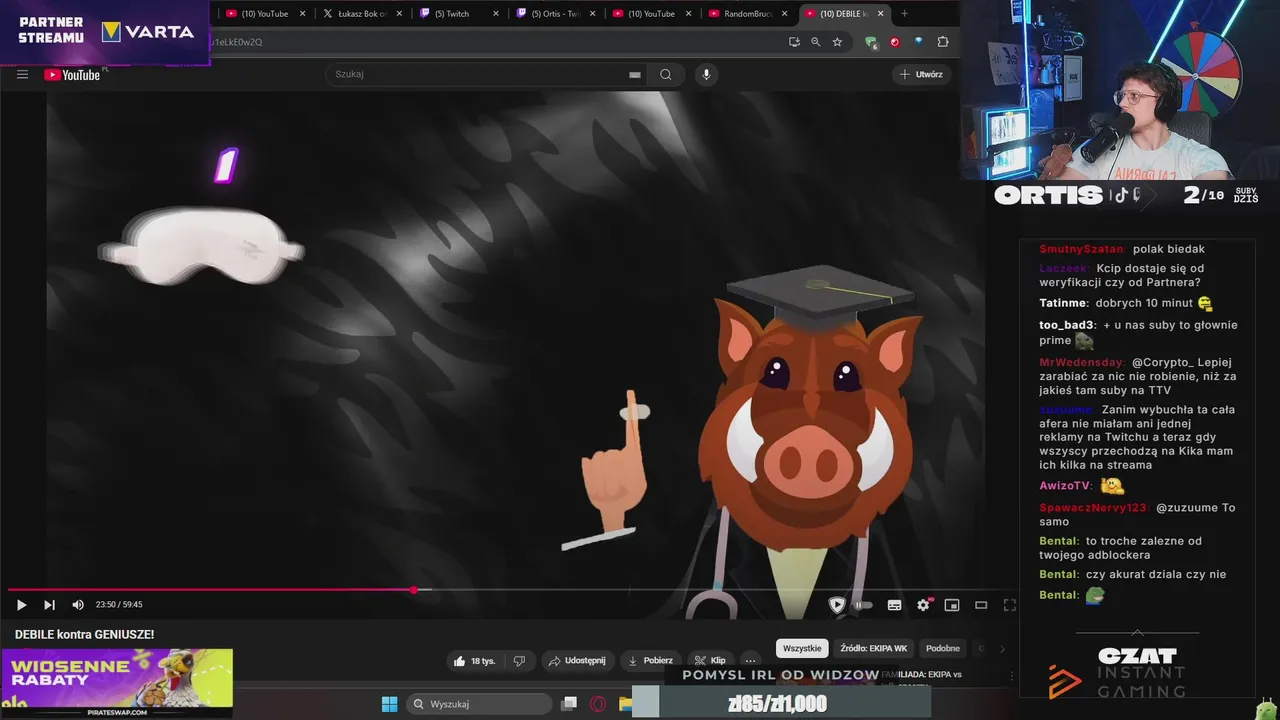Click chat username MrWedensday
The image size is (1280, 720).
tap(1082, 362)
